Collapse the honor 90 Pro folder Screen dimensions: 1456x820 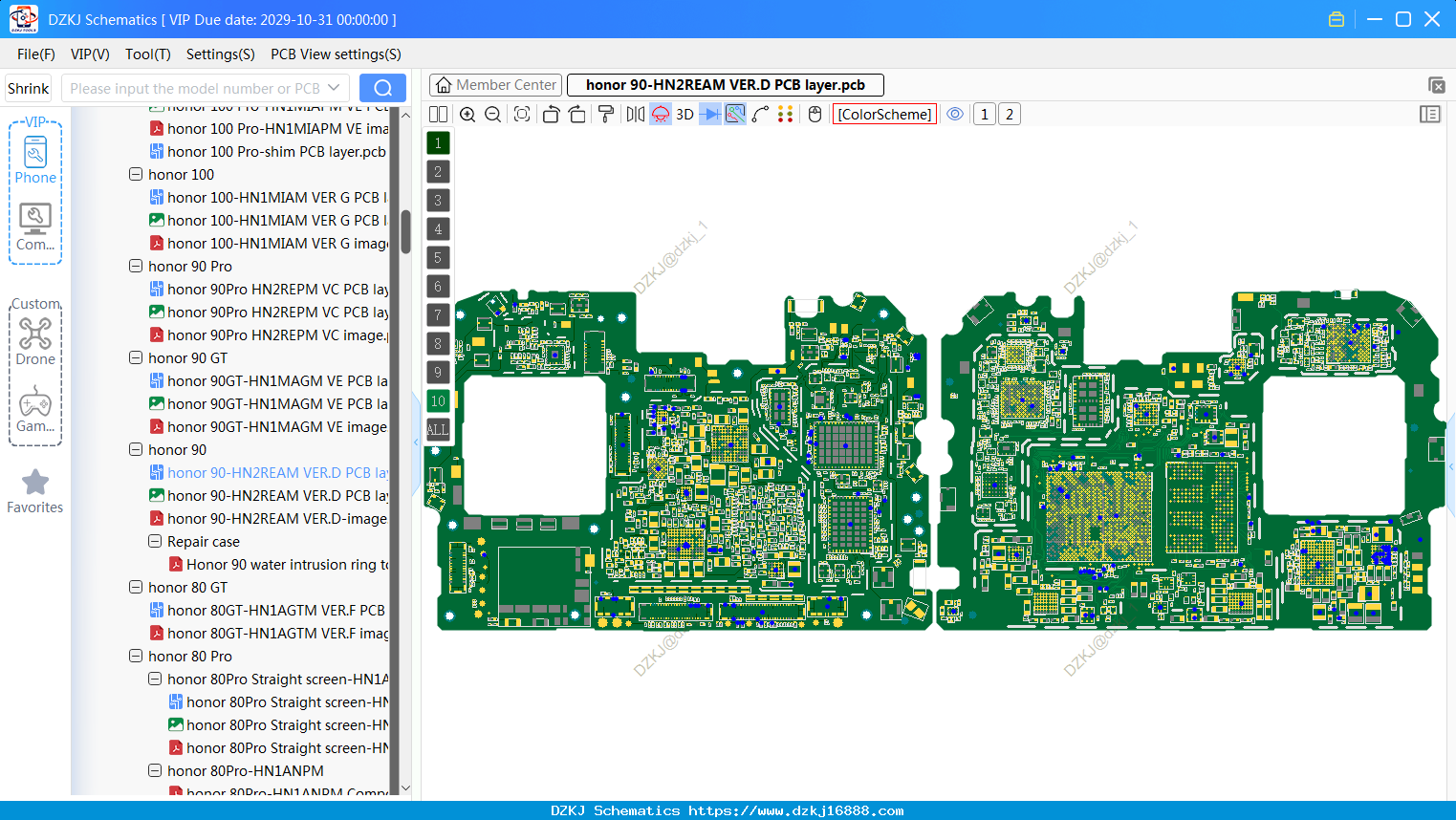(x=136, y=267)
